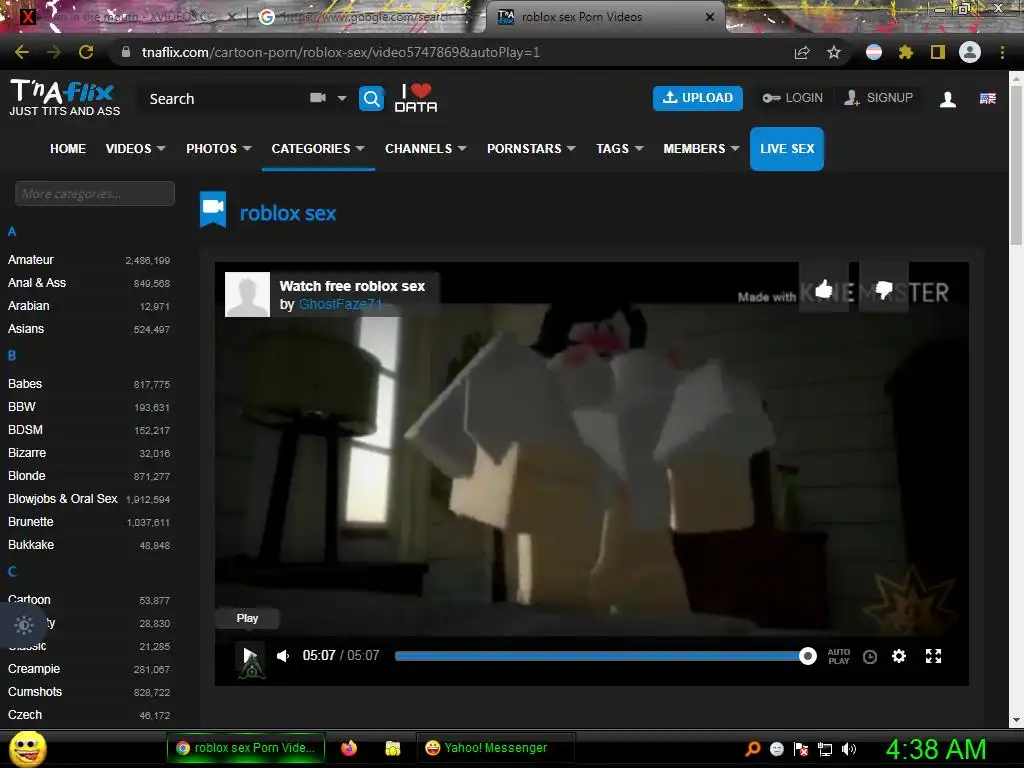Image resolution: width=1024 pixels, height=768 pixels.
Task: Open the Extensions puzzle-piece menu
Action: tap(905, 52)
